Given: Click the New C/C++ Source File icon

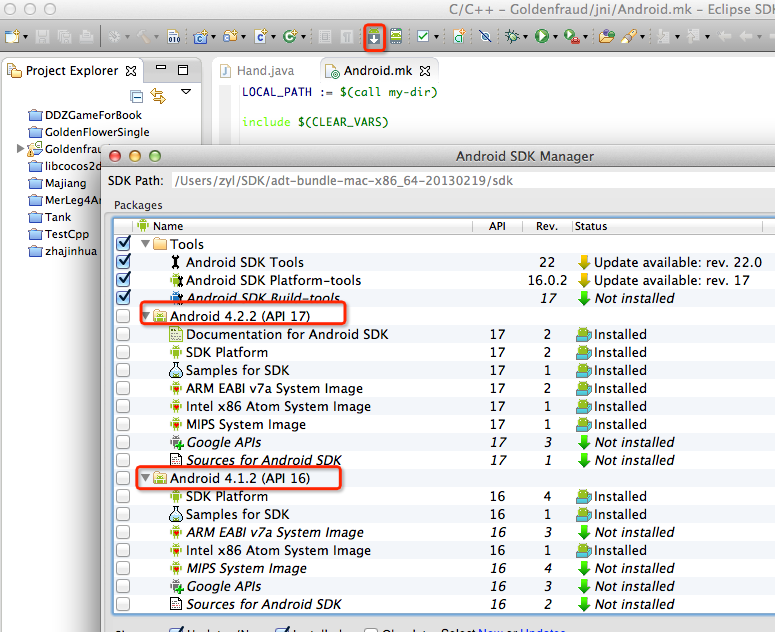Looking at the screenshot, I should pos(260,37).
